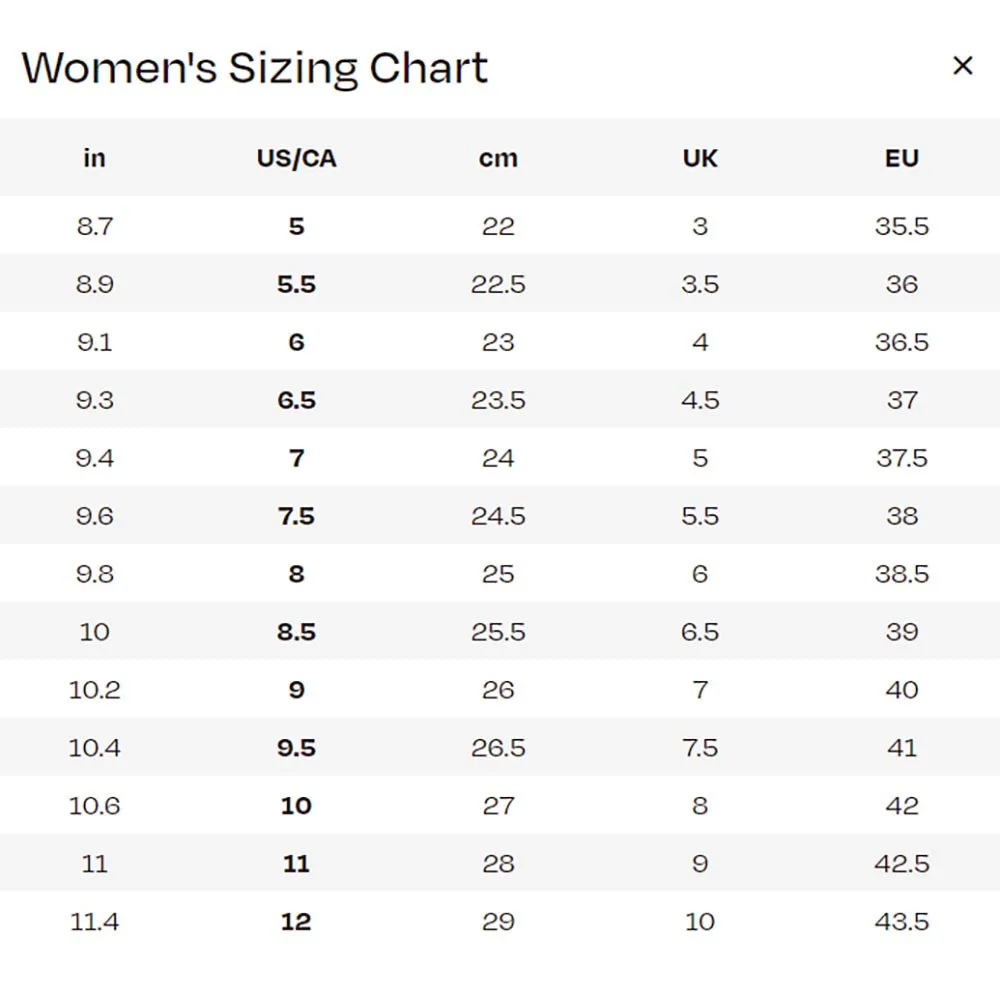Image resolution: width=1000 pixels, height=1000 pixels.
Task: Click UK size 8 cell
Action: tap(699, 806)
